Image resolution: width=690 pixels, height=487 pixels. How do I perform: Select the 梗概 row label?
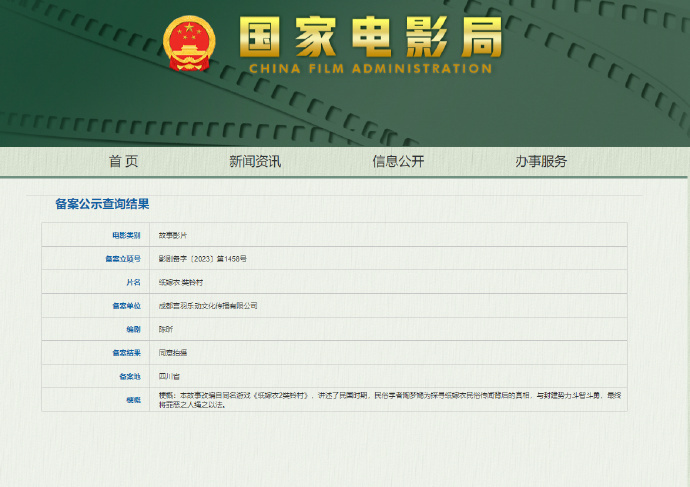pos(133,400)
